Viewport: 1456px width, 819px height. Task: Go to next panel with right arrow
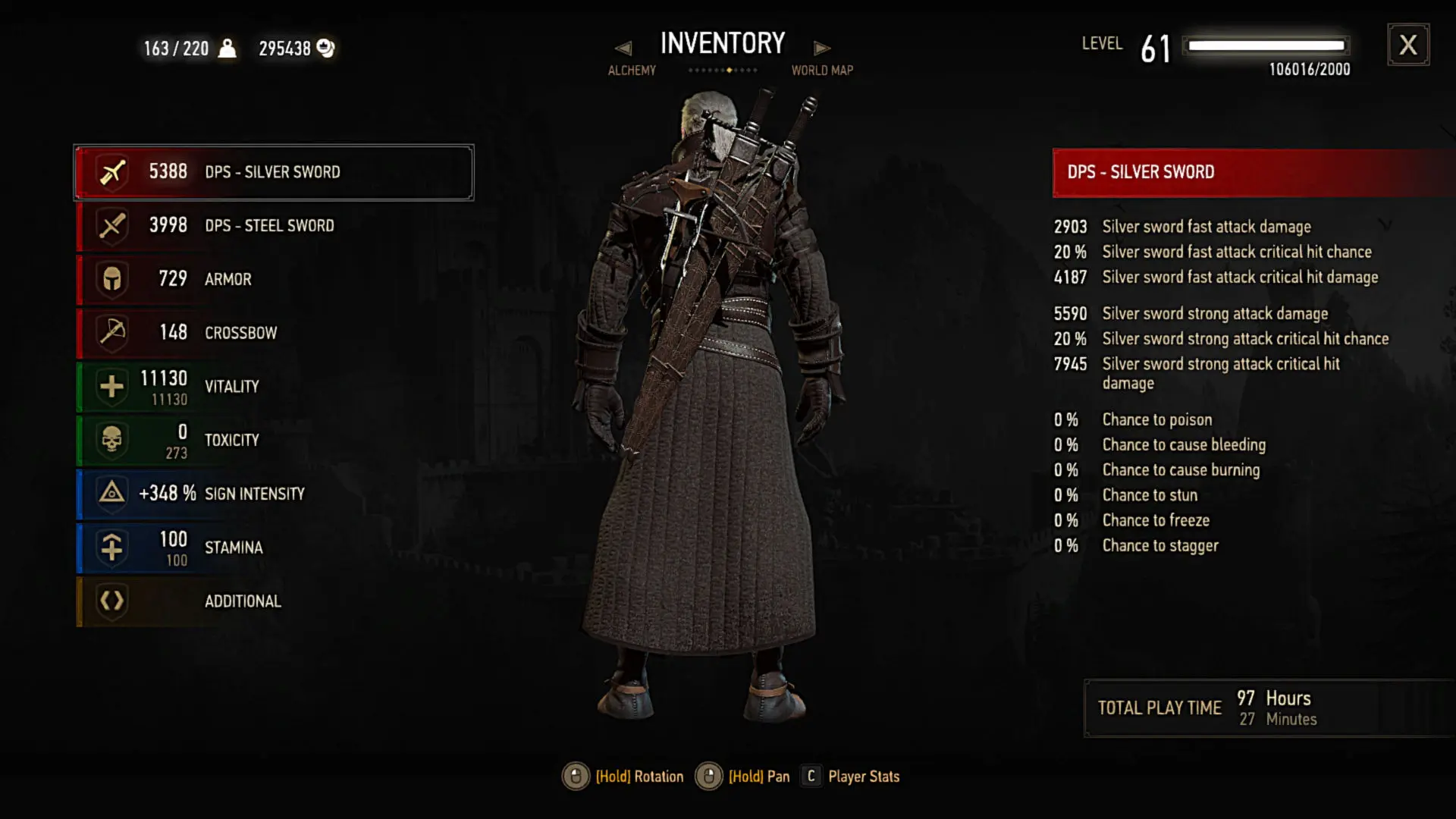tap(822, 48)
